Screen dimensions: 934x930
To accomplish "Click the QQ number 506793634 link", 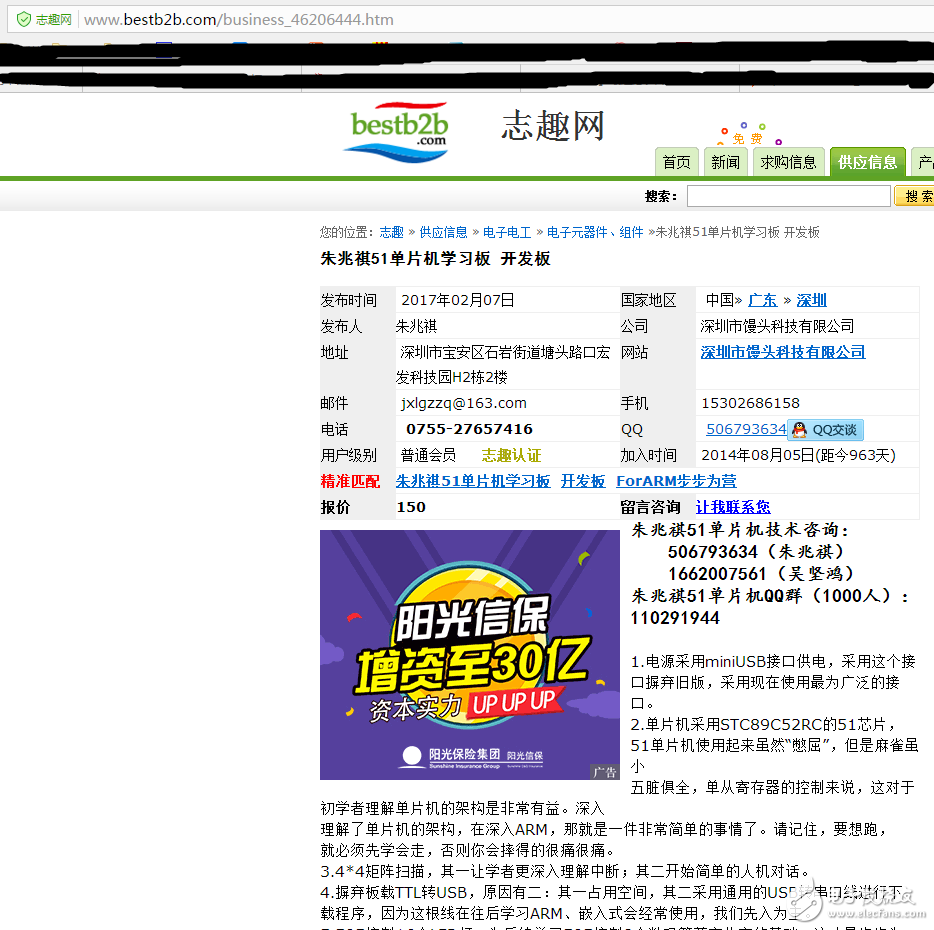I will [x=746, y=429].
